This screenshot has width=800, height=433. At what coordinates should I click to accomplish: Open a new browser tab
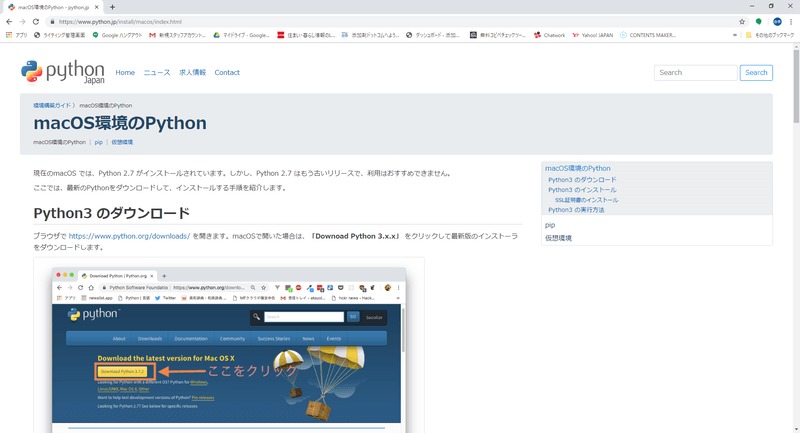(112, 7)
